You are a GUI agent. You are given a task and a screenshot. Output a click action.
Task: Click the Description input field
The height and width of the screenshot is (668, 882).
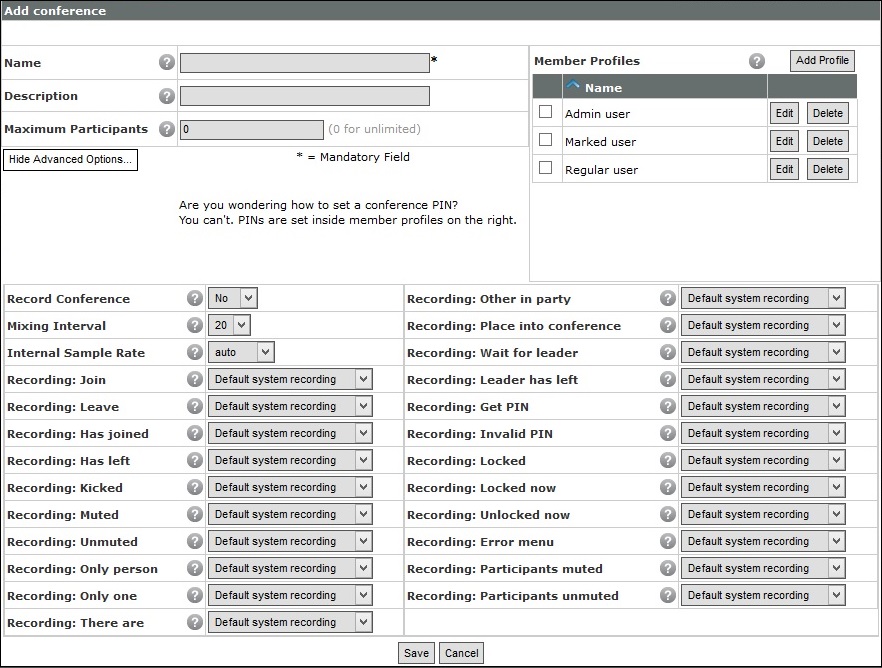point(305,96)
